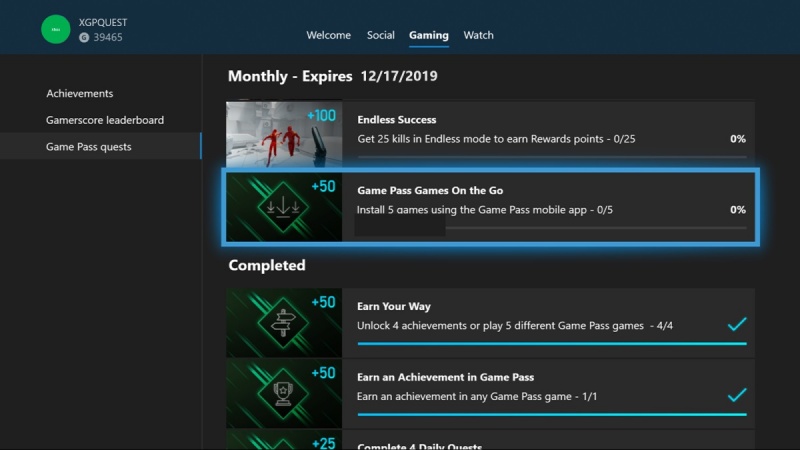
Task: Click the Gamerscore G icon beside 39465
Action: click(x=84, y=37)
